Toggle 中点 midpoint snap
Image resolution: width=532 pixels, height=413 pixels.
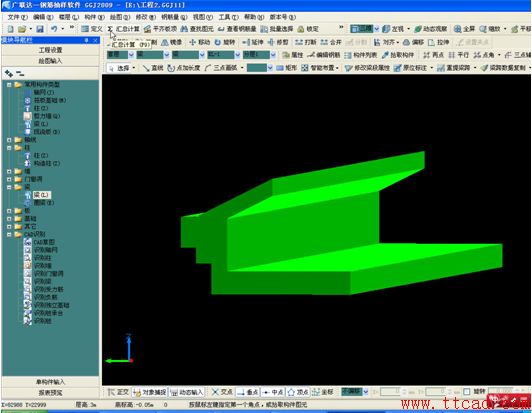(273, 392)
